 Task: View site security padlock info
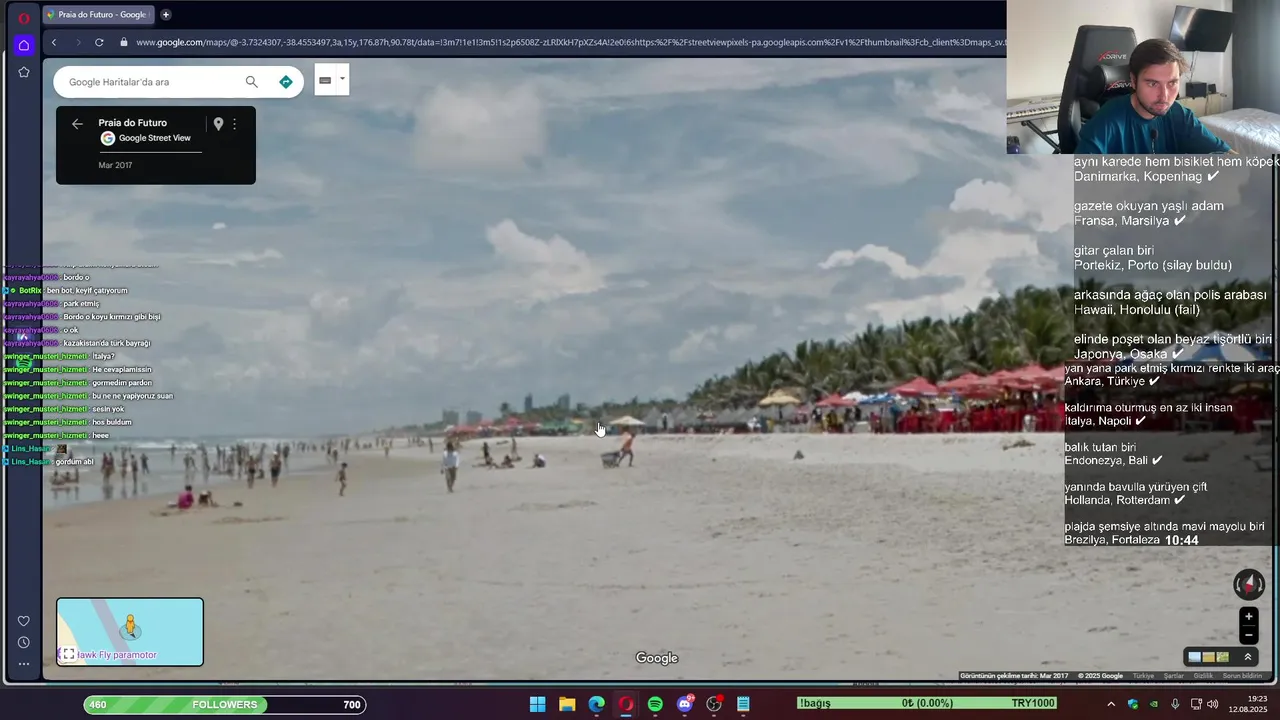[124, 42]
